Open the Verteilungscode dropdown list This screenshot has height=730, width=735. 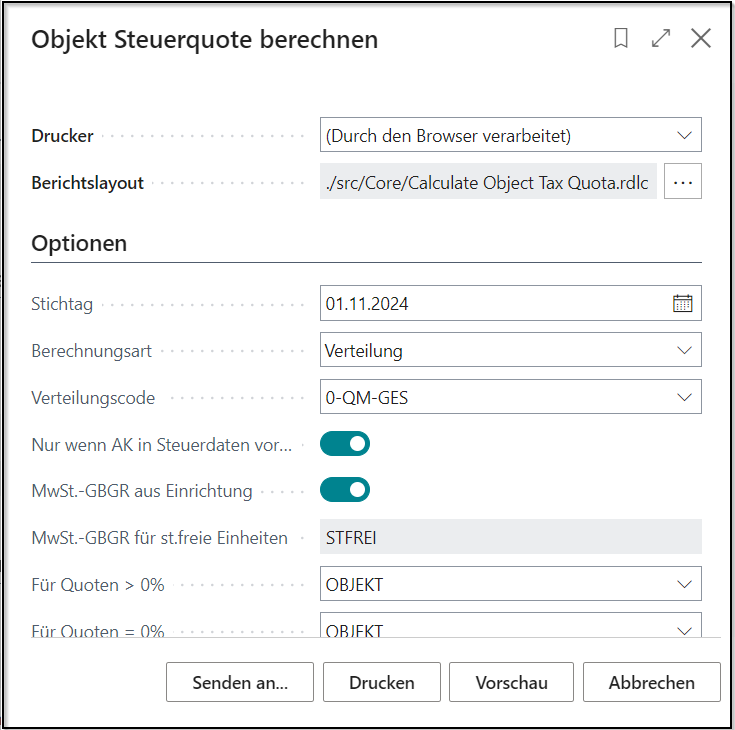tap(511, 397)
